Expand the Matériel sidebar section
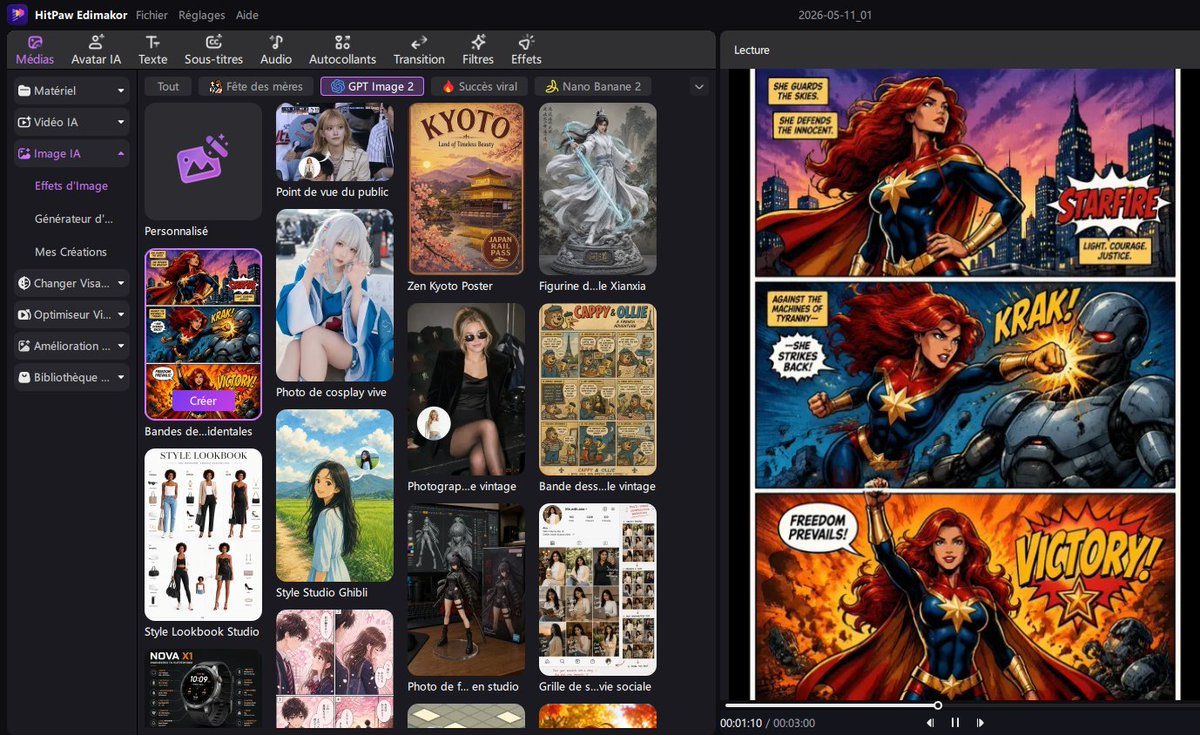 (72, 91)
